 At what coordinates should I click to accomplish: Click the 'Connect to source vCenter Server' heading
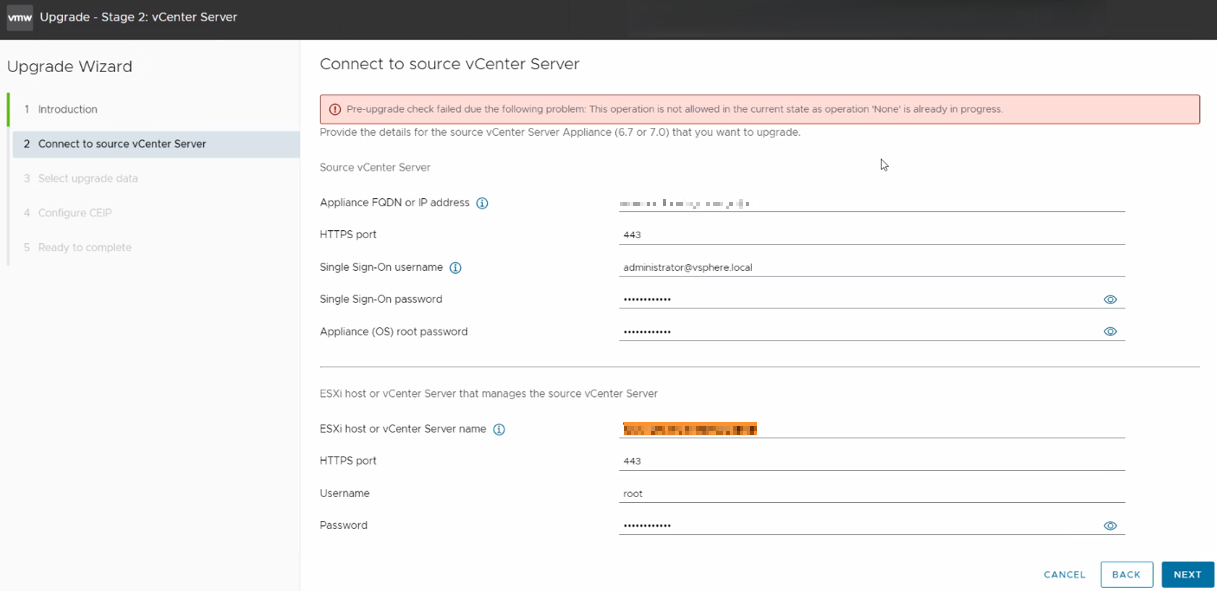coord(449,64)
